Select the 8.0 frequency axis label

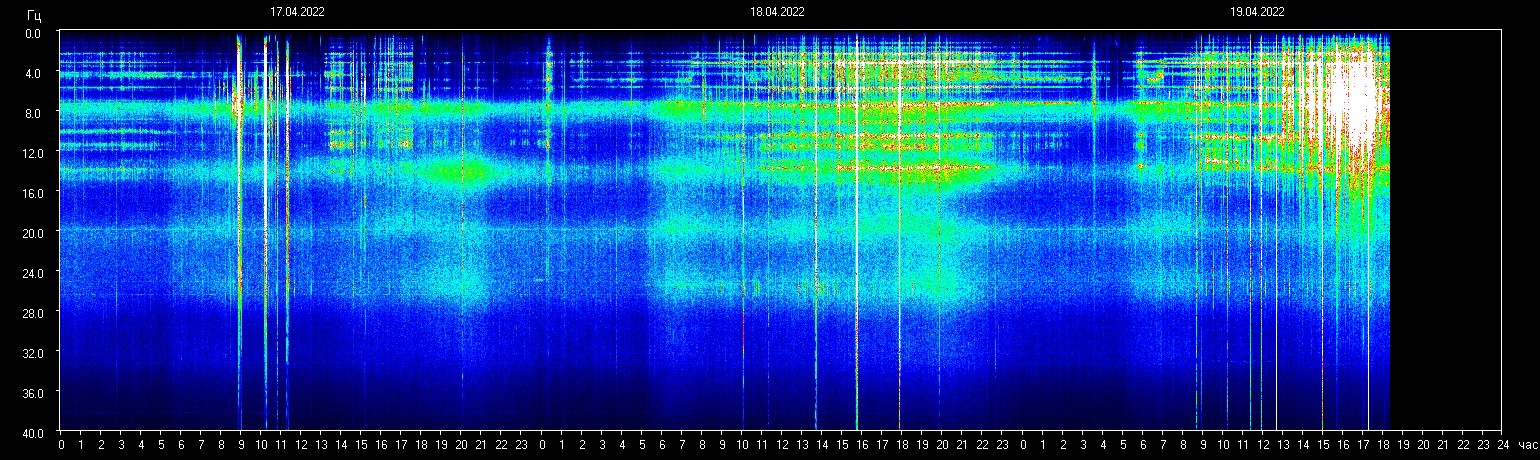pos(33,113)
